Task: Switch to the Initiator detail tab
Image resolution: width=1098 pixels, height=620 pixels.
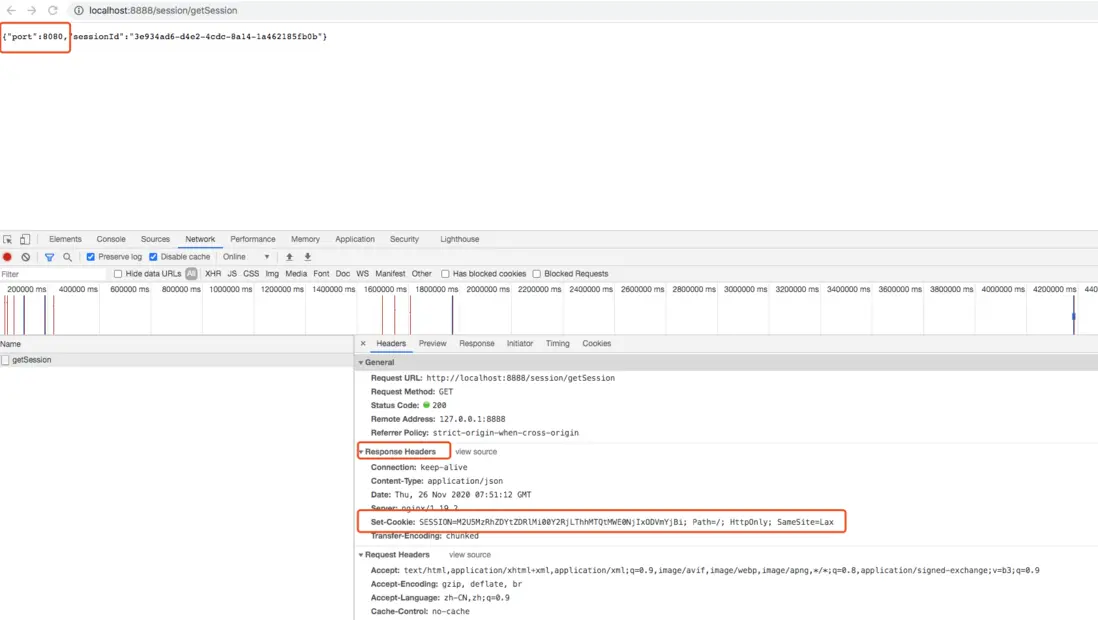Action: coord(520,343)
